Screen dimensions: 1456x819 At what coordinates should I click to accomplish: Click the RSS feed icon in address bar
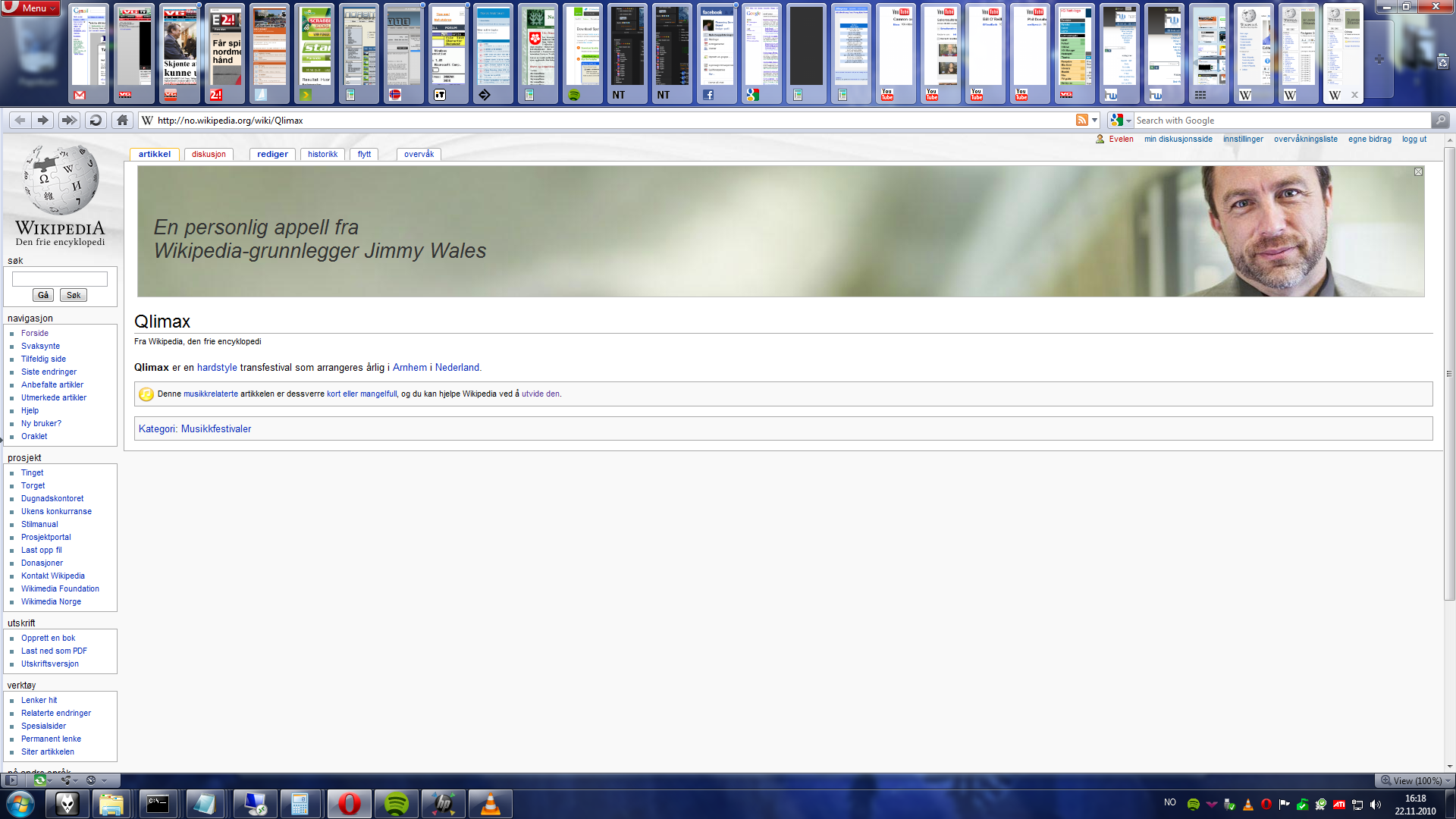point(1082,120)
